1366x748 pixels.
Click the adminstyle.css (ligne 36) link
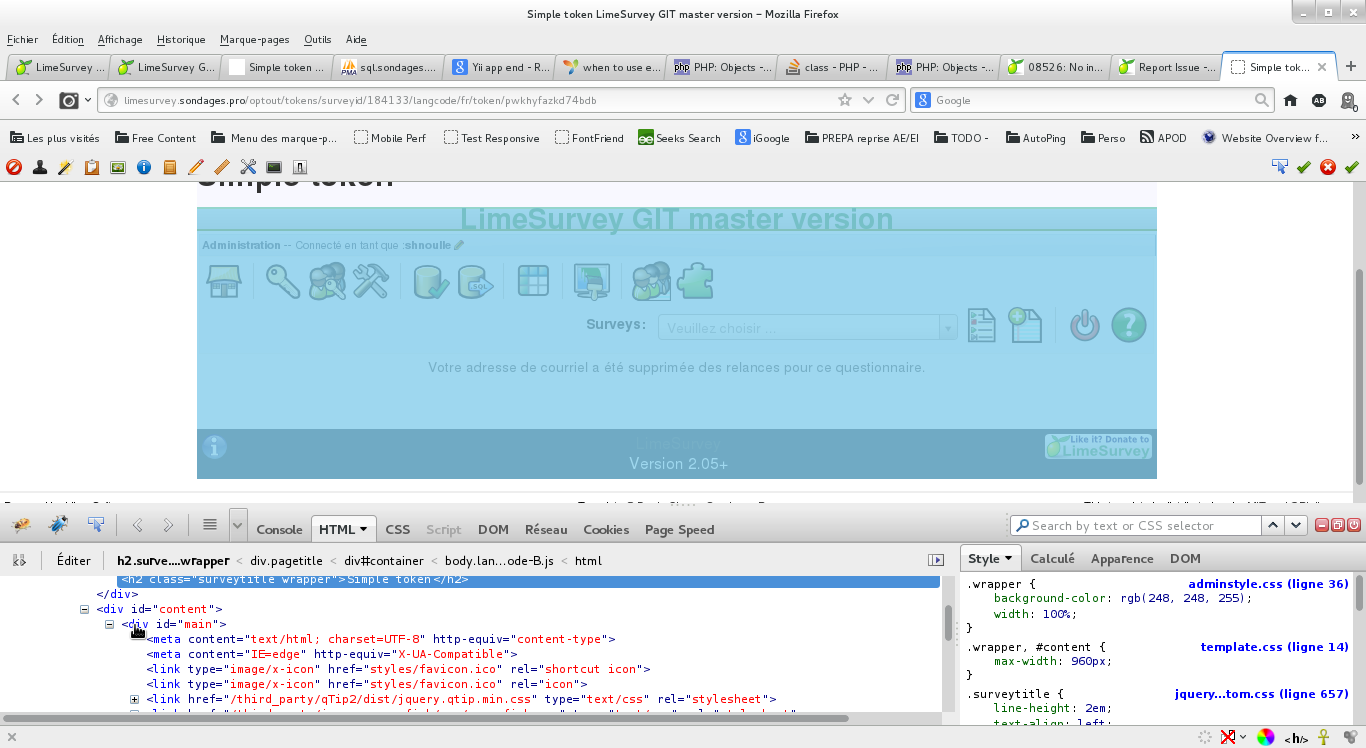click(1268, 584)
